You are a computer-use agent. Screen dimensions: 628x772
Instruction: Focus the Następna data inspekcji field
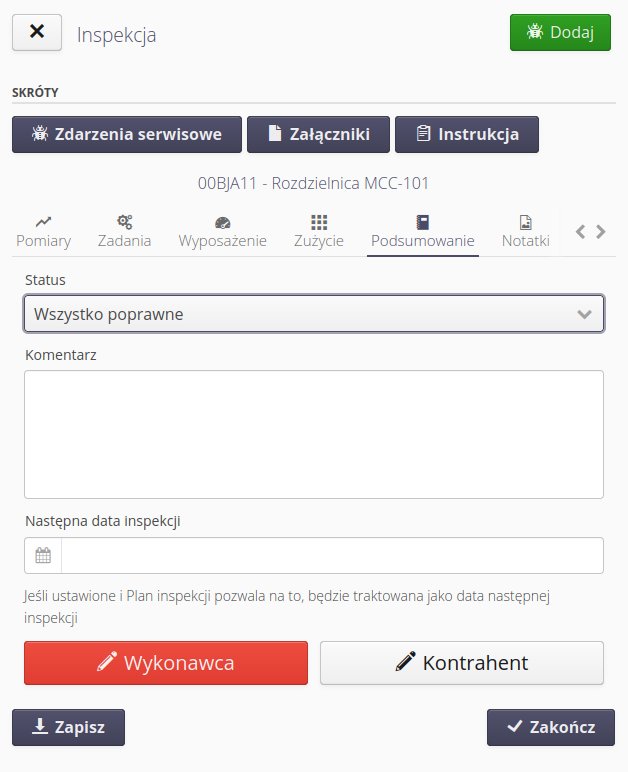coord(332,555)
